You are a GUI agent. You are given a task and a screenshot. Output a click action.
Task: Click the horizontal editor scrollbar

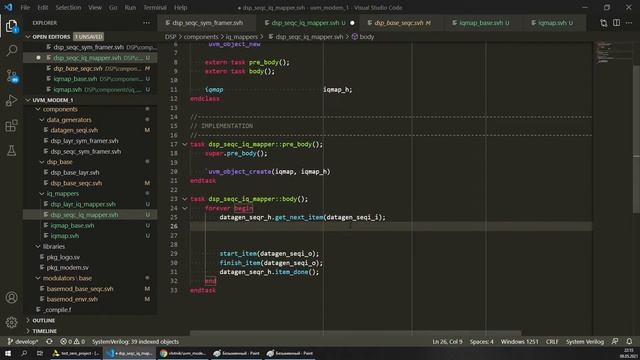tap(355, 333)
